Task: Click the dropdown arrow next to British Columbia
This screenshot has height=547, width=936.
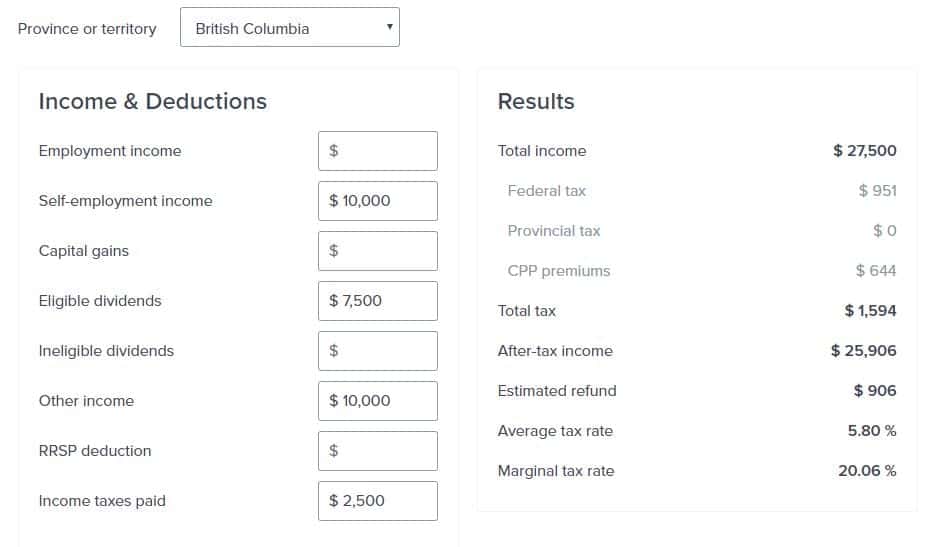Action: click(x=390, y=27)
